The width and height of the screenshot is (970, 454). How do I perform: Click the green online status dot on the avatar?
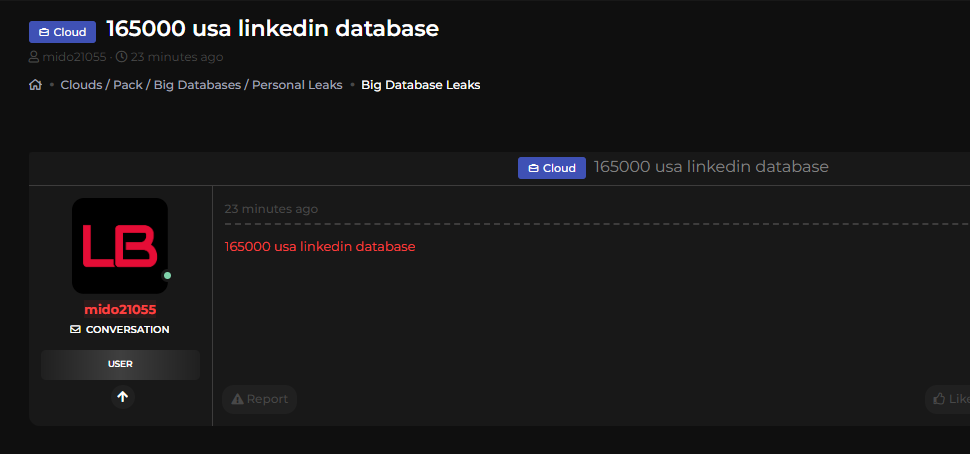point(167,275)
